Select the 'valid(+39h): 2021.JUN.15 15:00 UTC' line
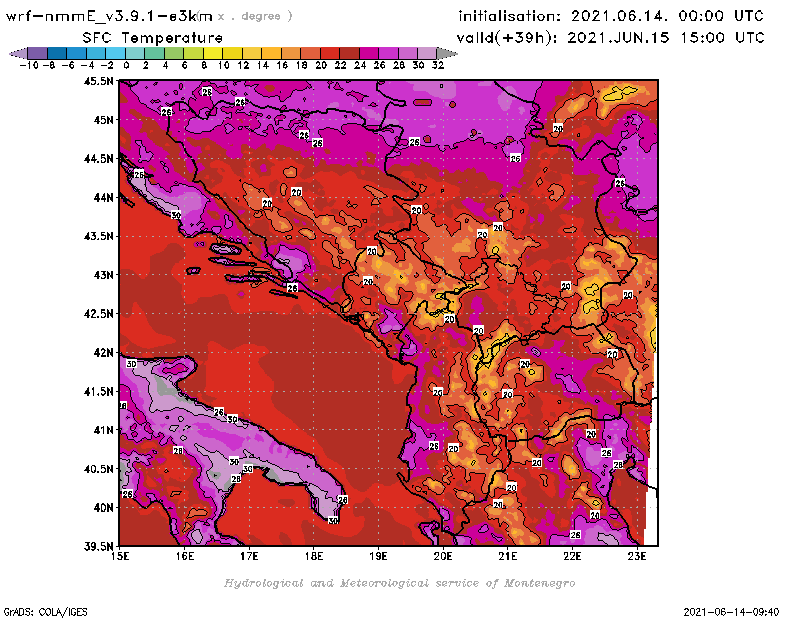 pos(610,38)
